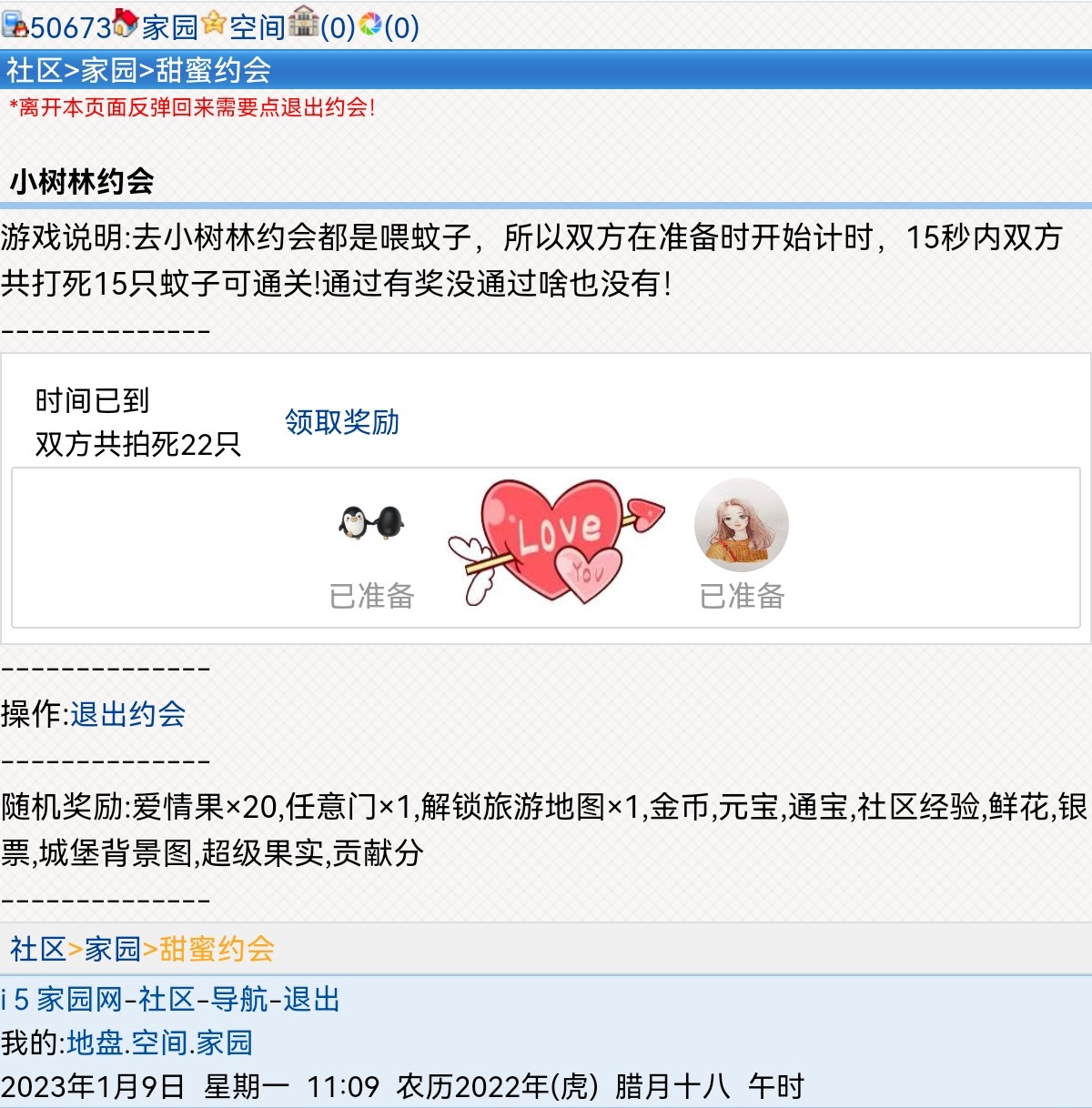Image resolution: width=1092 pixels, height=1108 pixels.
Task: Open the 家园 house icon
Action: point(126,23)
